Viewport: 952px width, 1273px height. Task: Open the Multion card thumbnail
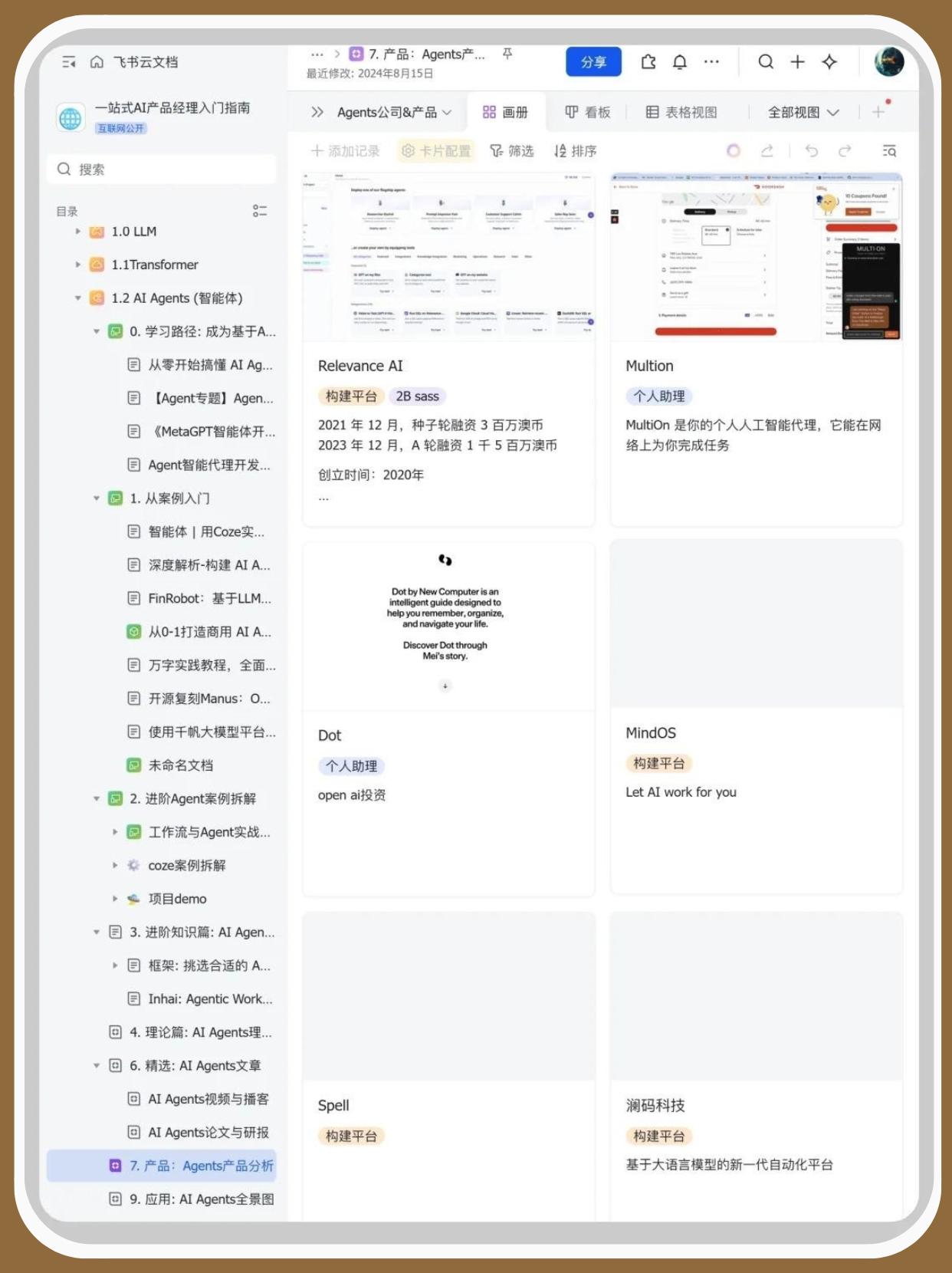pyautogui.click(x=756, y=257)
